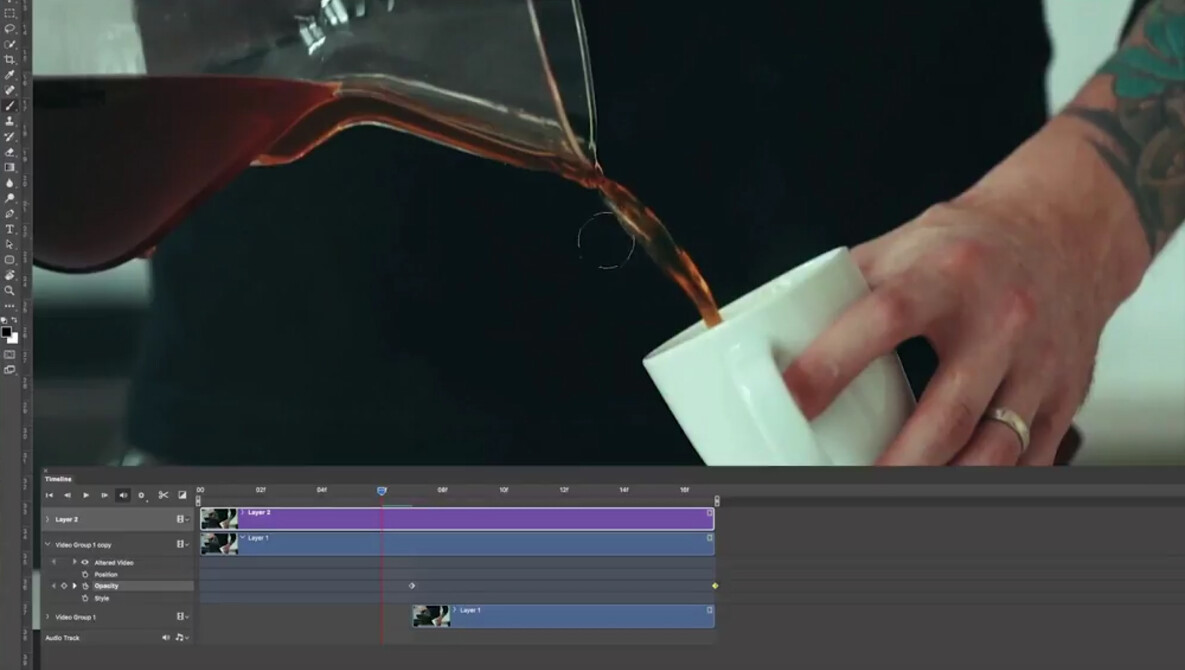Play the video in the Timeline

click(x=85, y=495)
